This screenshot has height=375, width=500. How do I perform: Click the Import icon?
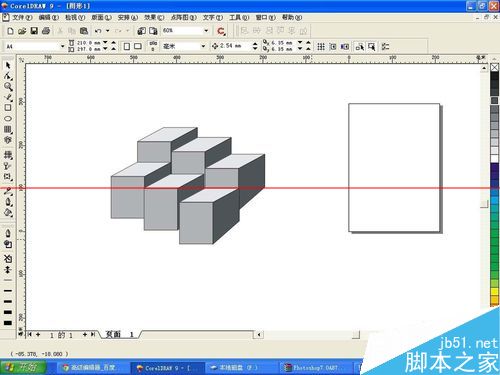click(141, 31)
